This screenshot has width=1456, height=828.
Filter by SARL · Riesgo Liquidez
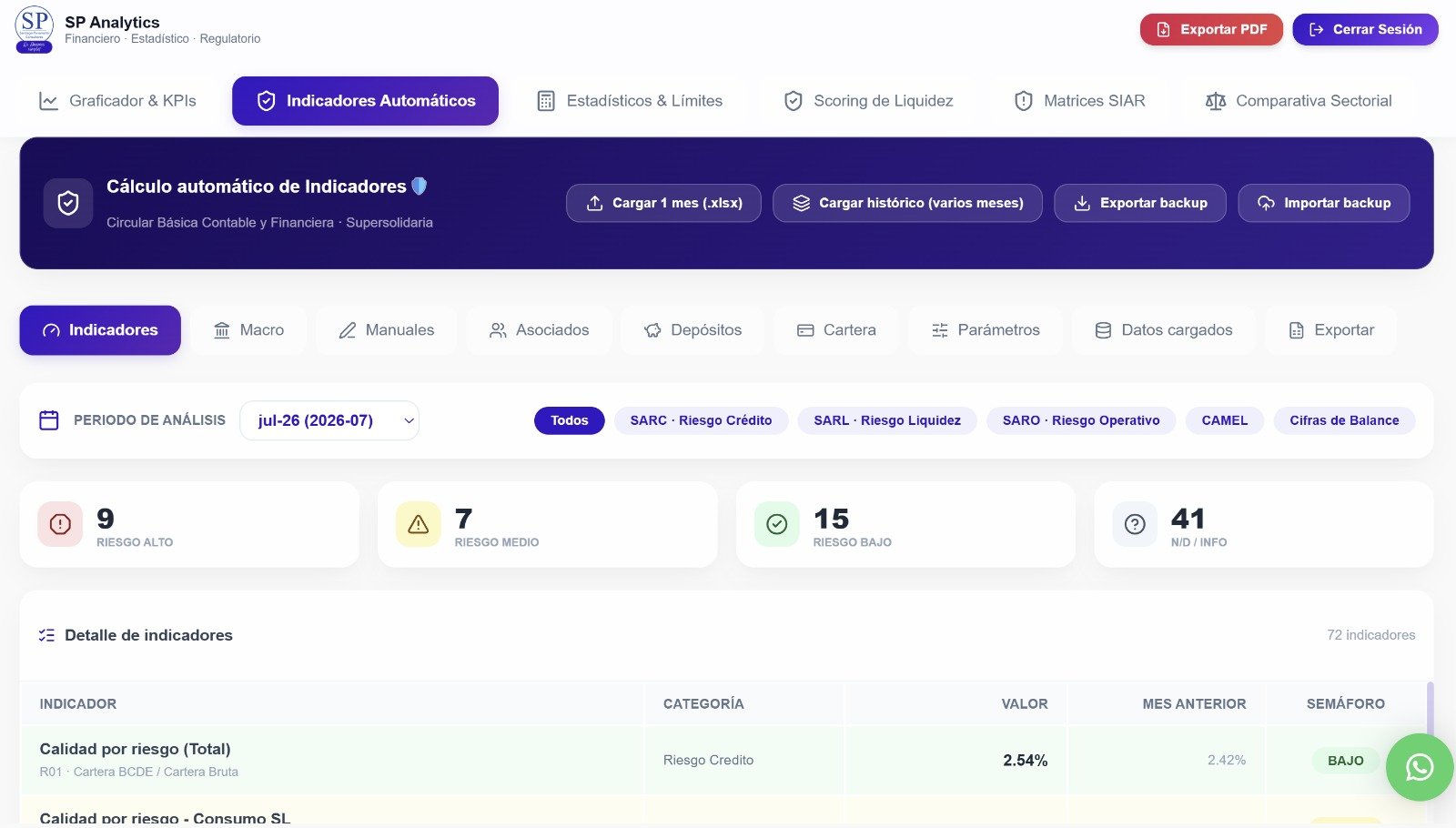coord(887,420)
